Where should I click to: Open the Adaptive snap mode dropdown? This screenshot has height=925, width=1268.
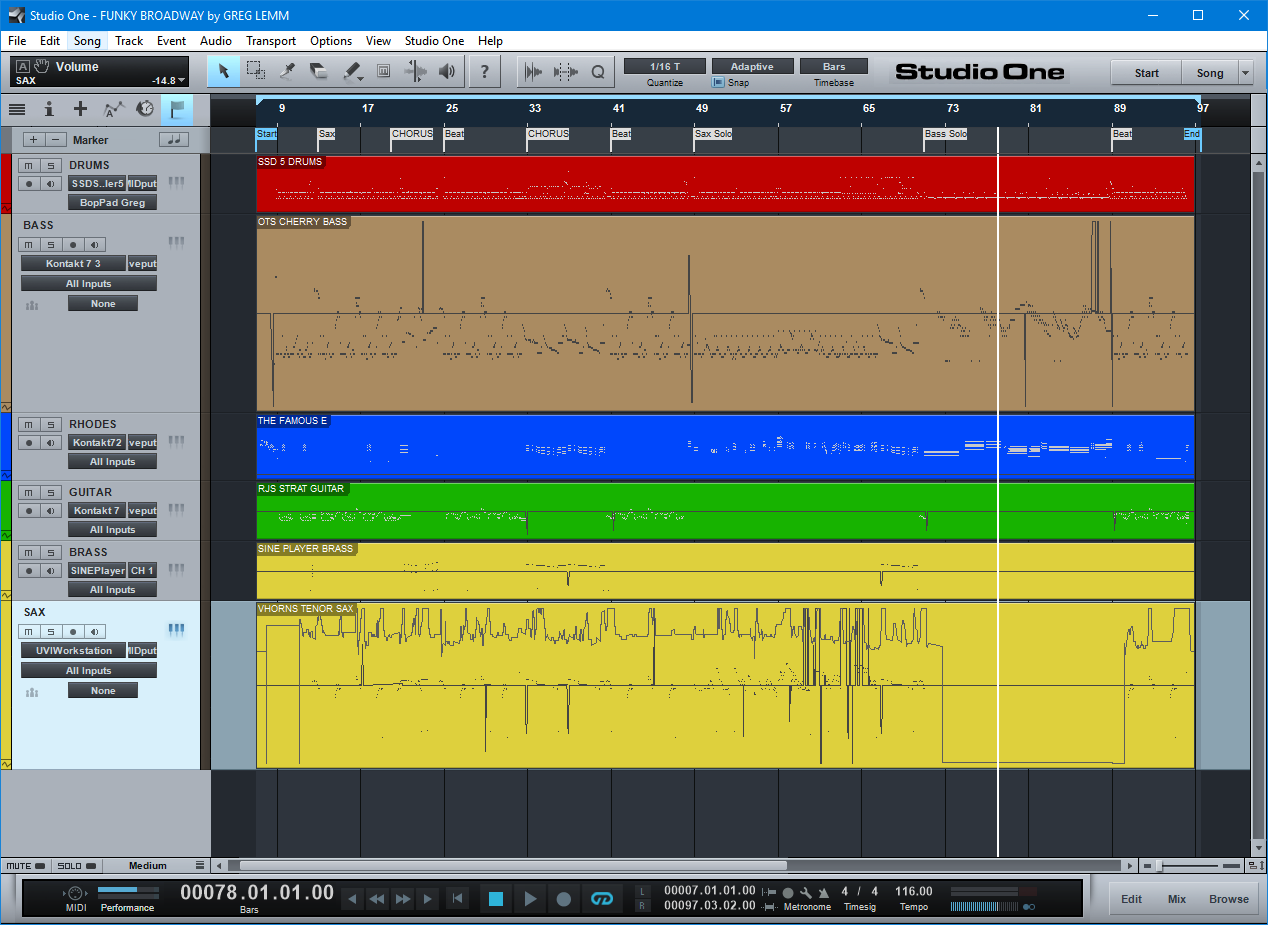(x=751, y=66)
